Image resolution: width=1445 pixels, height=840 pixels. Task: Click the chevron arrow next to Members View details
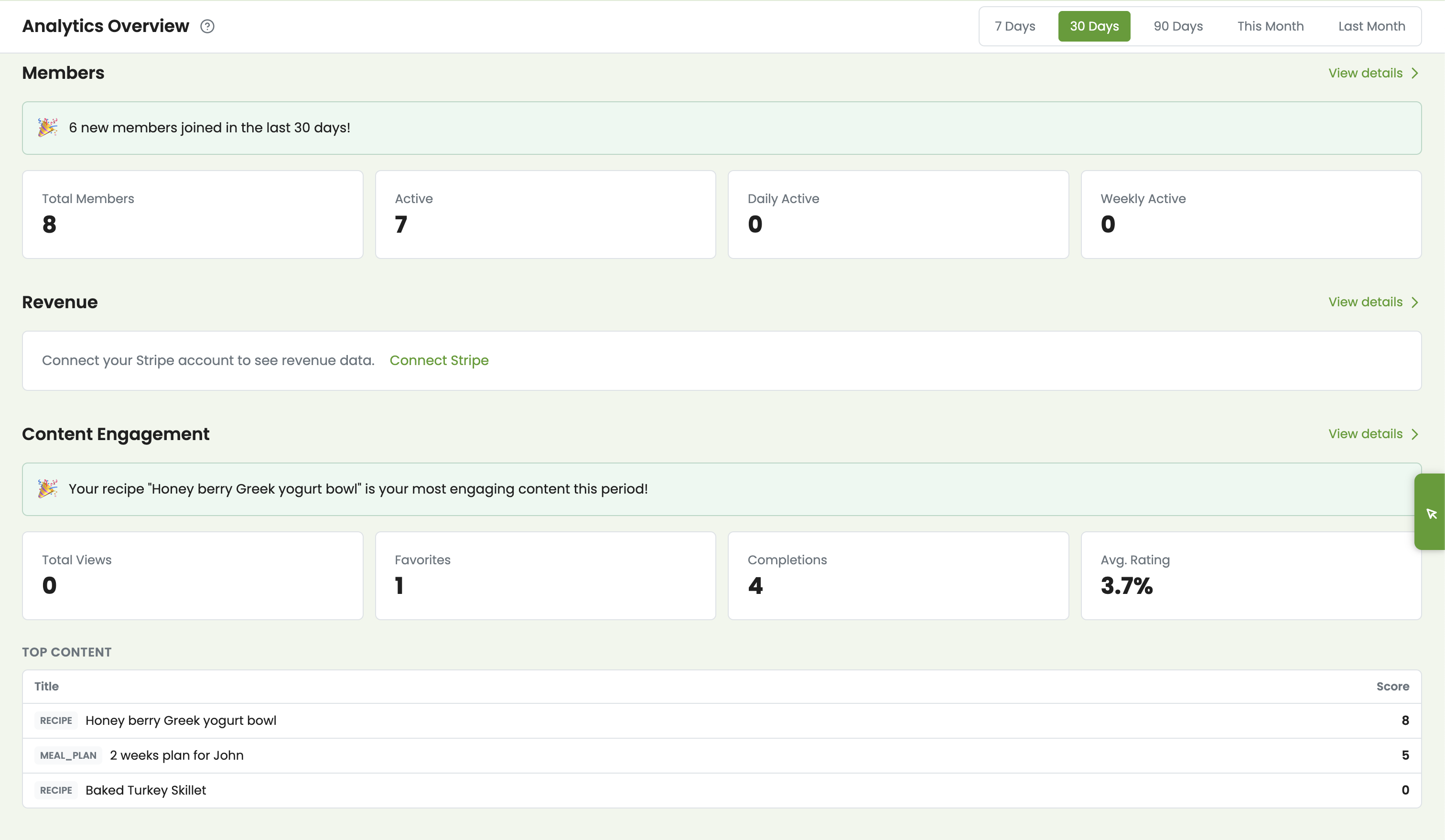click(1414, 74)
